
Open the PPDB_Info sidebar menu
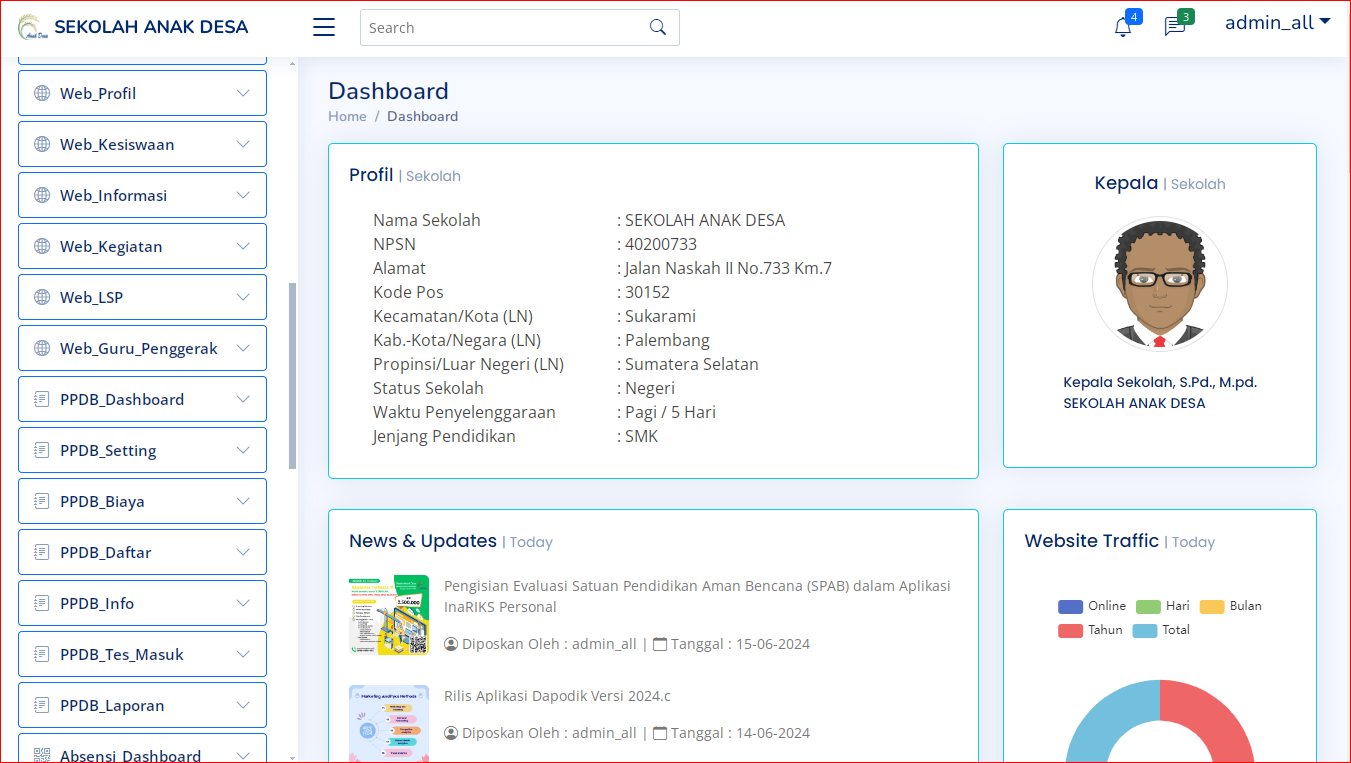coord(142,603)
